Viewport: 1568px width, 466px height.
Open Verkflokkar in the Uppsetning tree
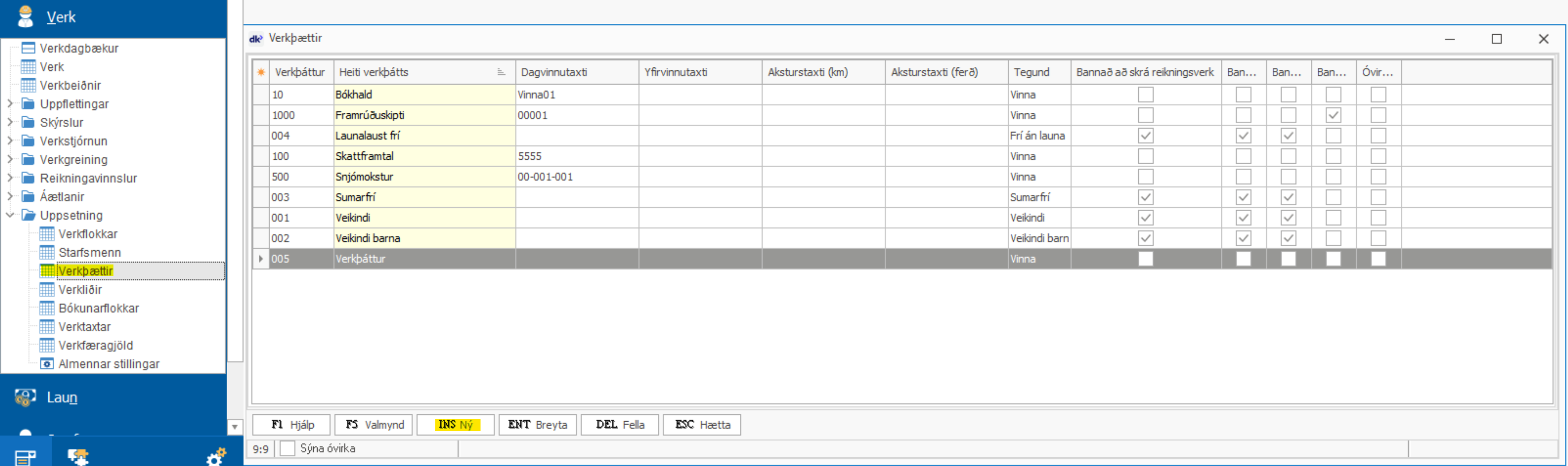pos(88,234)
